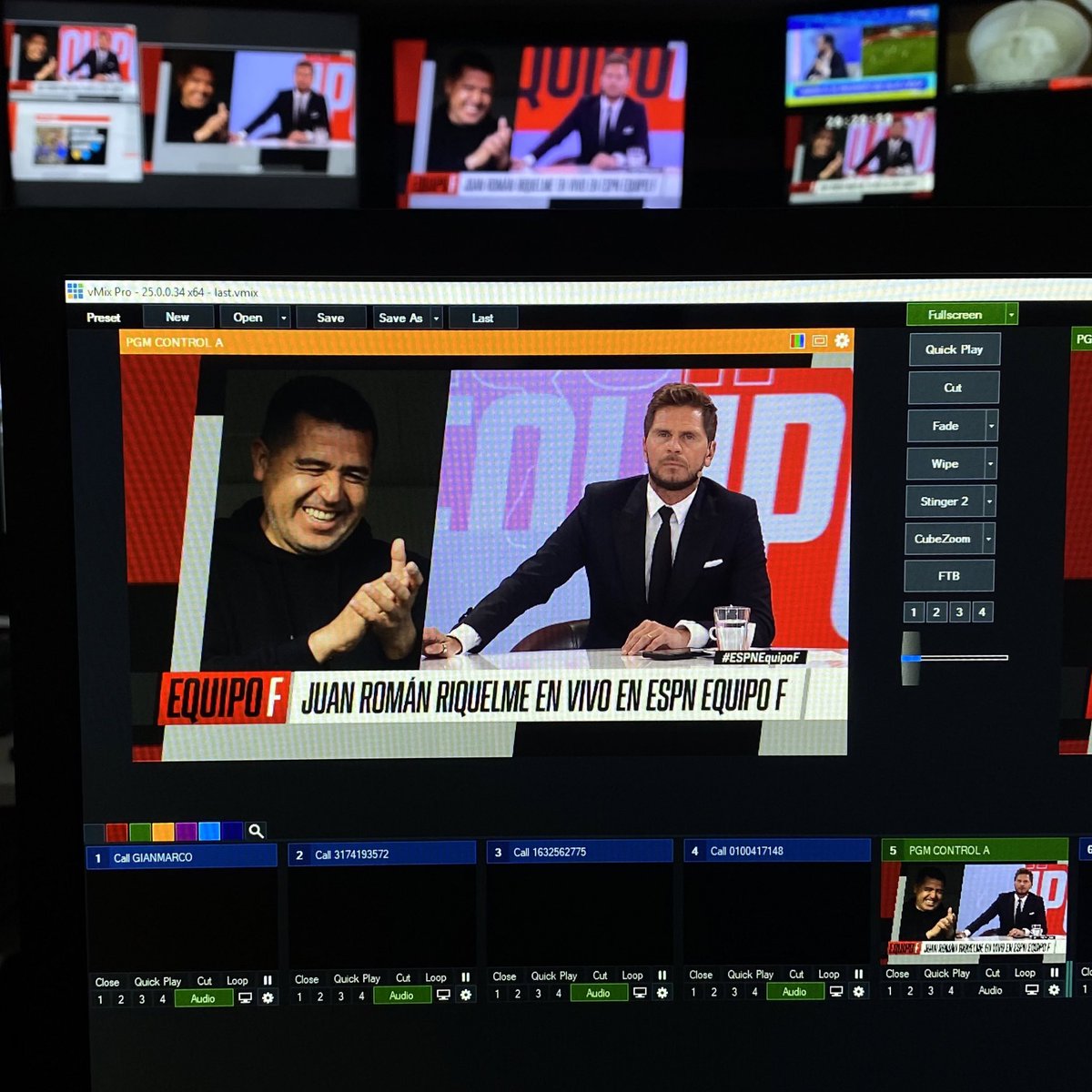Pause input 3 Call 1632562775
Screen dimensions: 1092x1092
(662, 975)
